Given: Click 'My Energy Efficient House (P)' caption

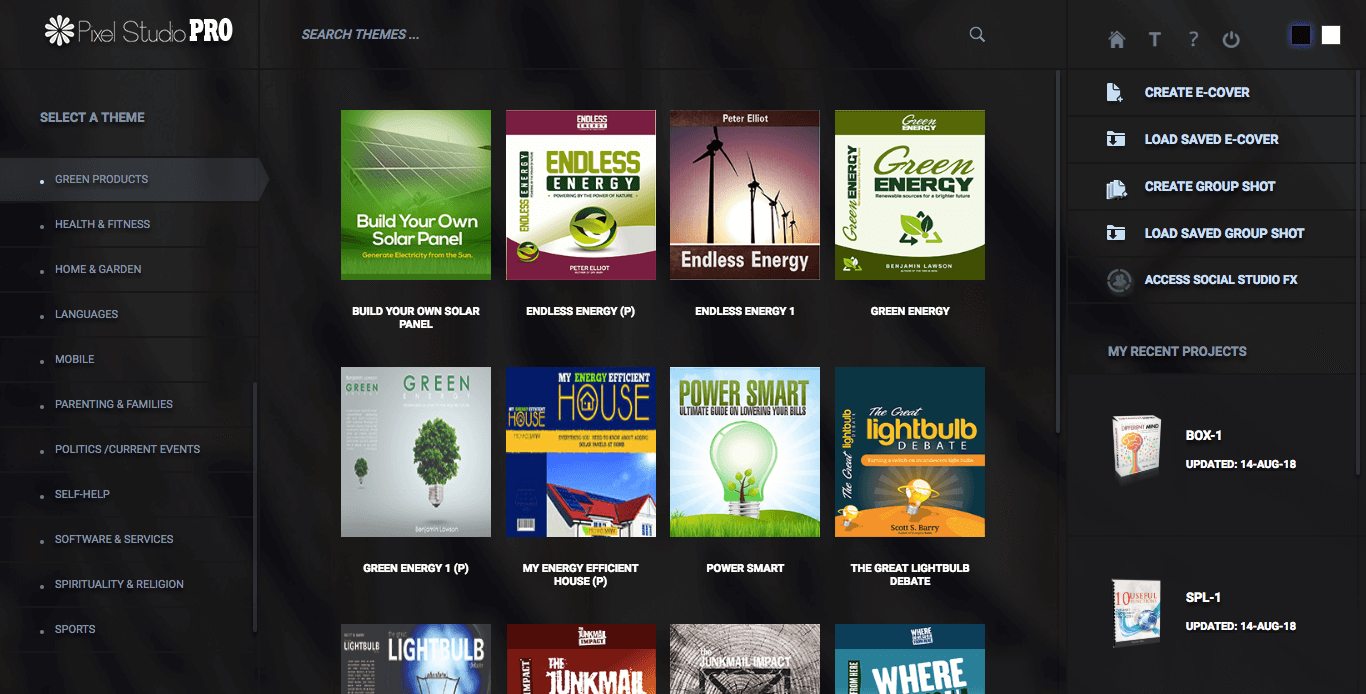Looking at the screenshot, I should pos(581,575).
